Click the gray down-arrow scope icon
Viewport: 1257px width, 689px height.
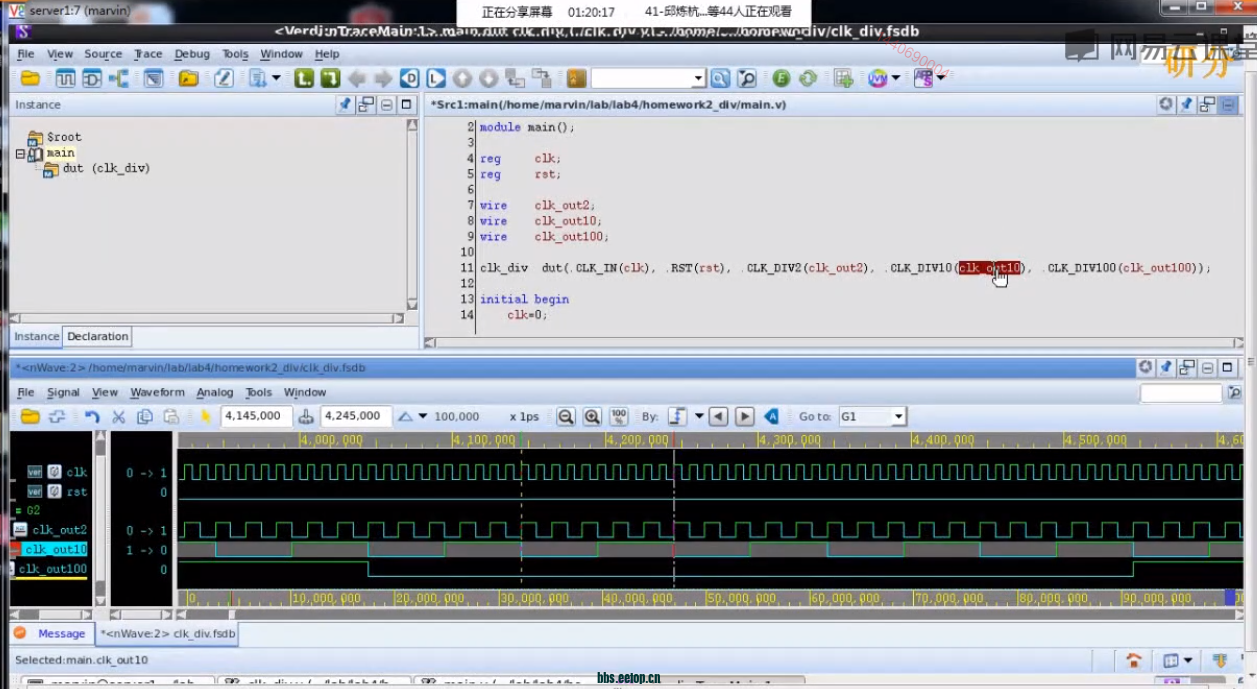tap(488, 78)
